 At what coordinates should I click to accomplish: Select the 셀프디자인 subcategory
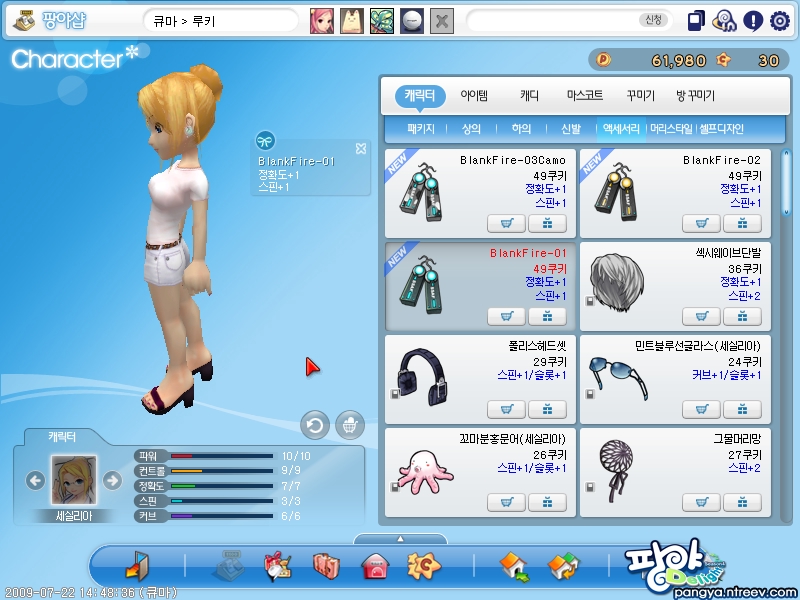721,129
